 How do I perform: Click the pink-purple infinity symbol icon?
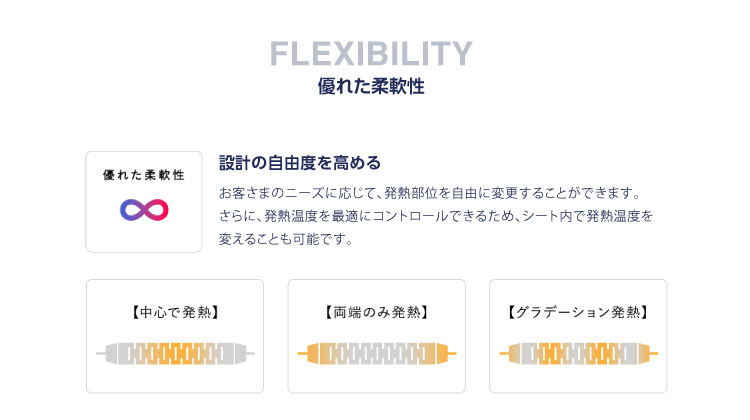tap(144, 210)
